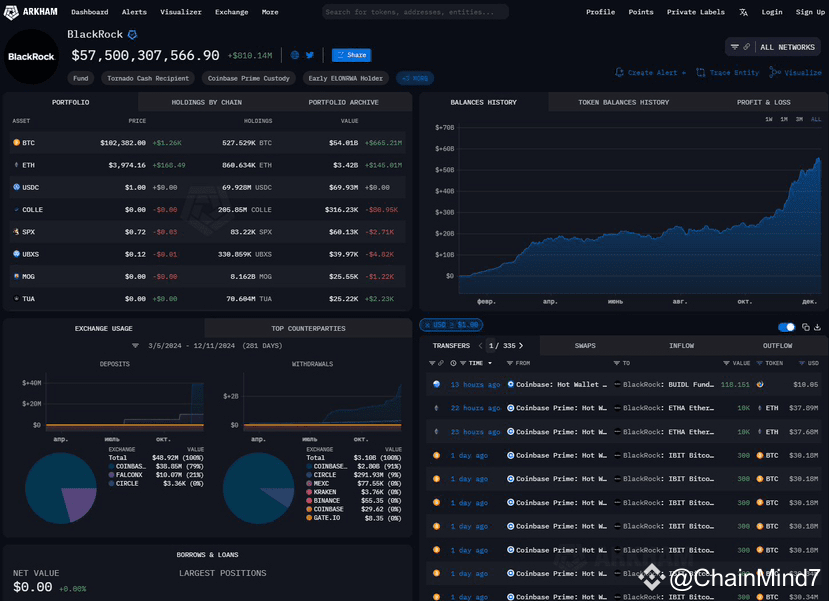Click the Share button
Screen dimensions: 829x601
point(352,55)
